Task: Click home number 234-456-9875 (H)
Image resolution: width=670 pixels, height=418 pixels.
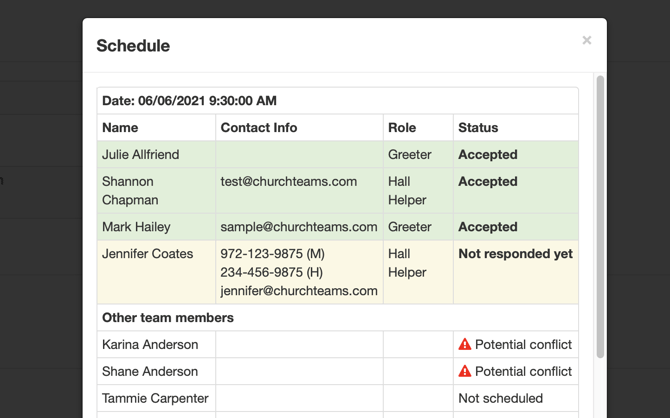Action: click(x=272, y=272)
